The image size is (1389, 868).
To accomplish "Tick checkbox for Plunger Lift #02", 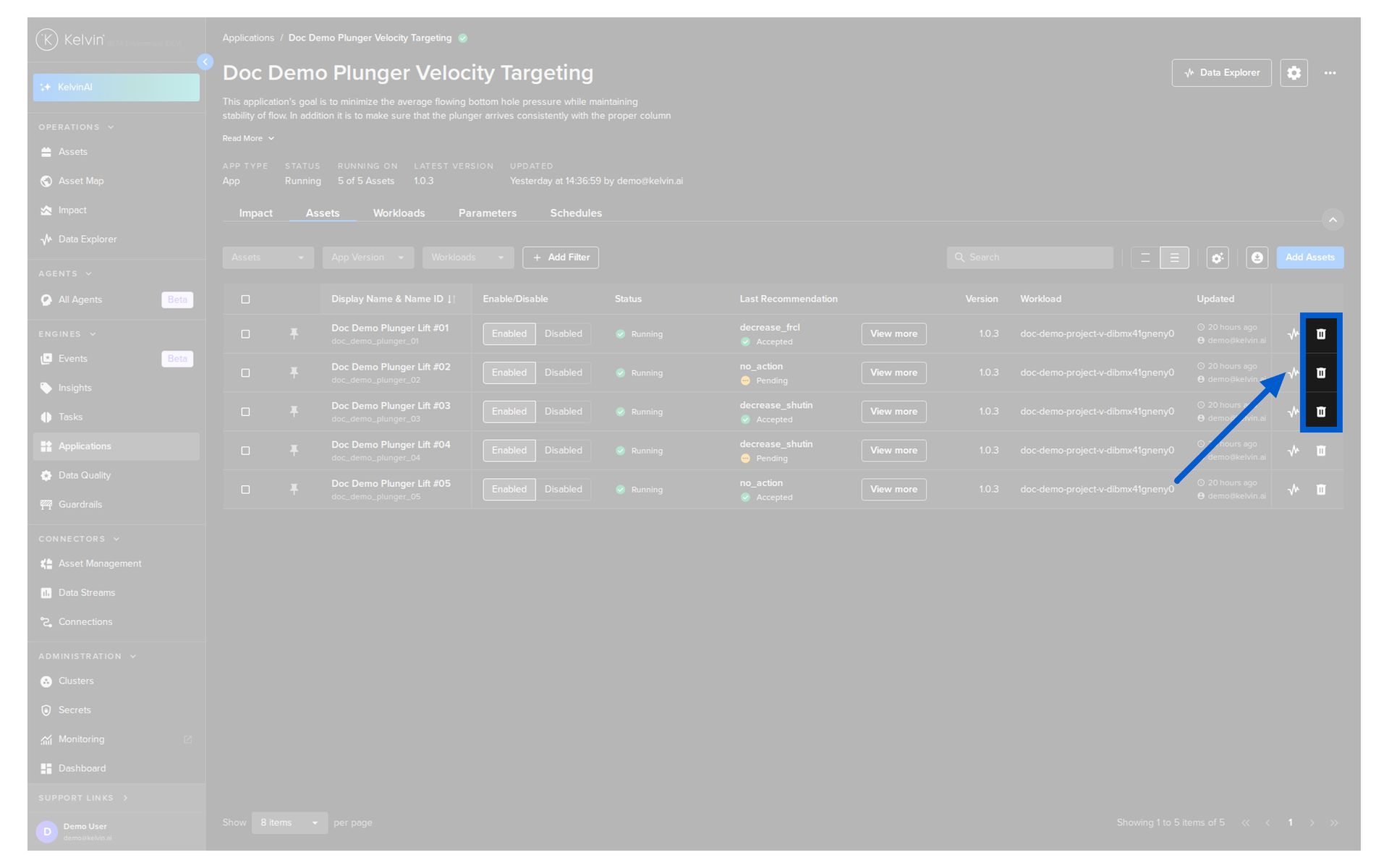I will coord(245,373).
